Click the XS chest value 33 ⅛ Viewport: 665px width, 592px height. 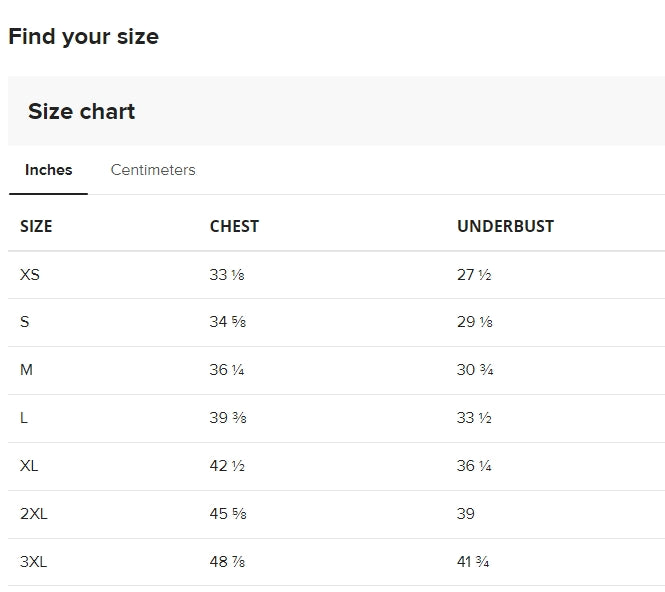tap(227, 275)
